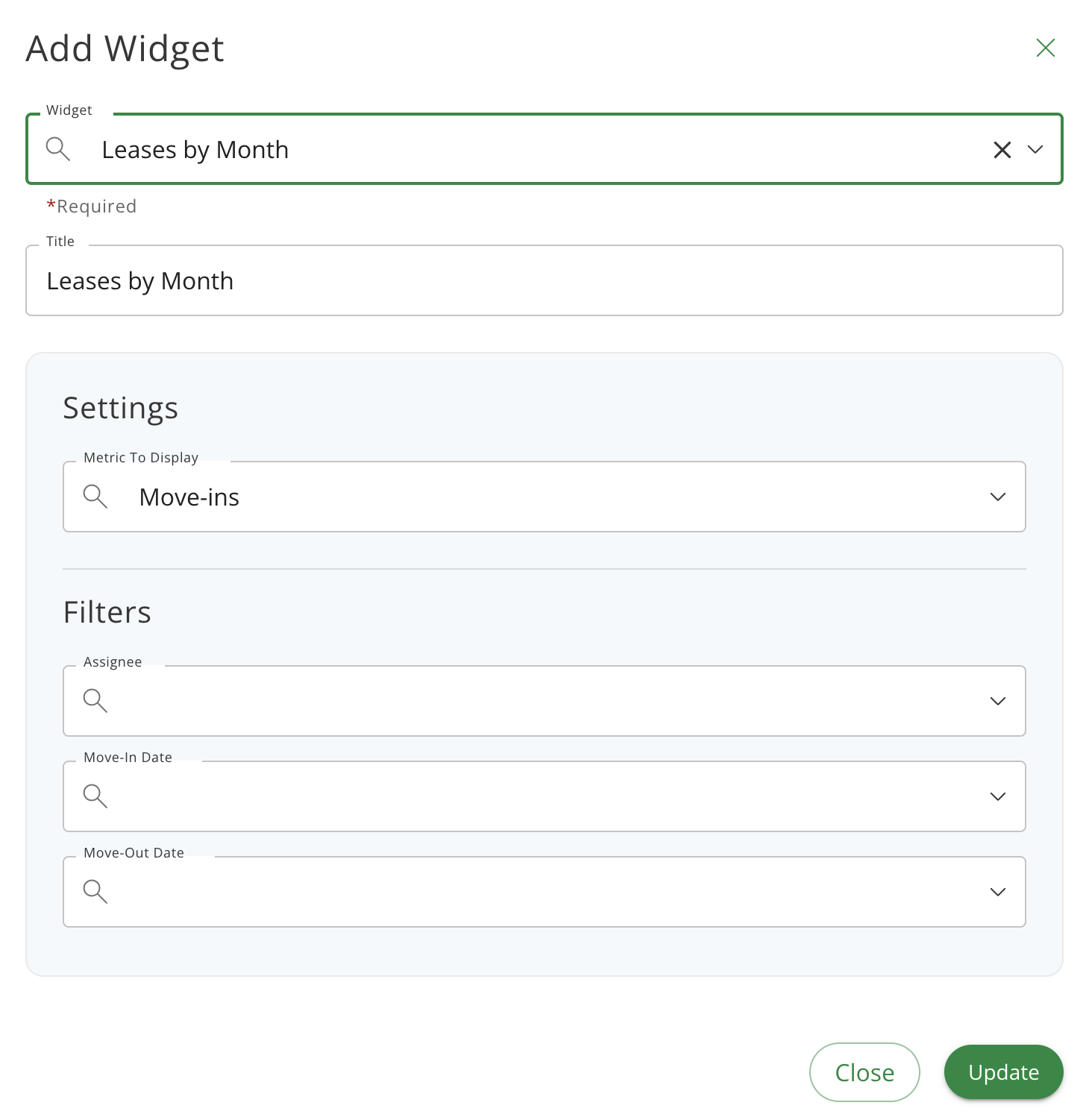This screenshot has width=1086, height=1120.
Task: Expand the Metric To Display dropdown
Action: coord(997,497)
